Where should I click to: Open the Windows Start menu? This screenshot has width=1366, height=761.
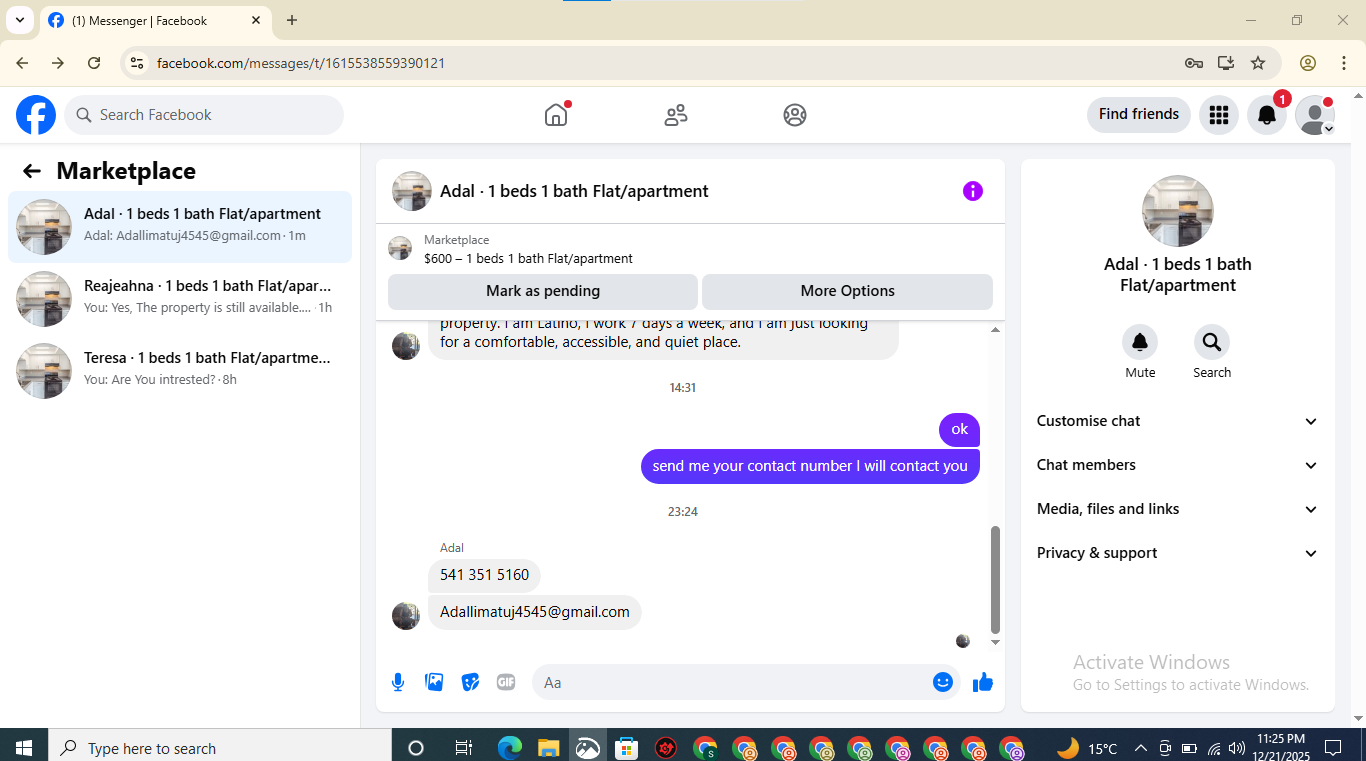[x=24, y=748]
